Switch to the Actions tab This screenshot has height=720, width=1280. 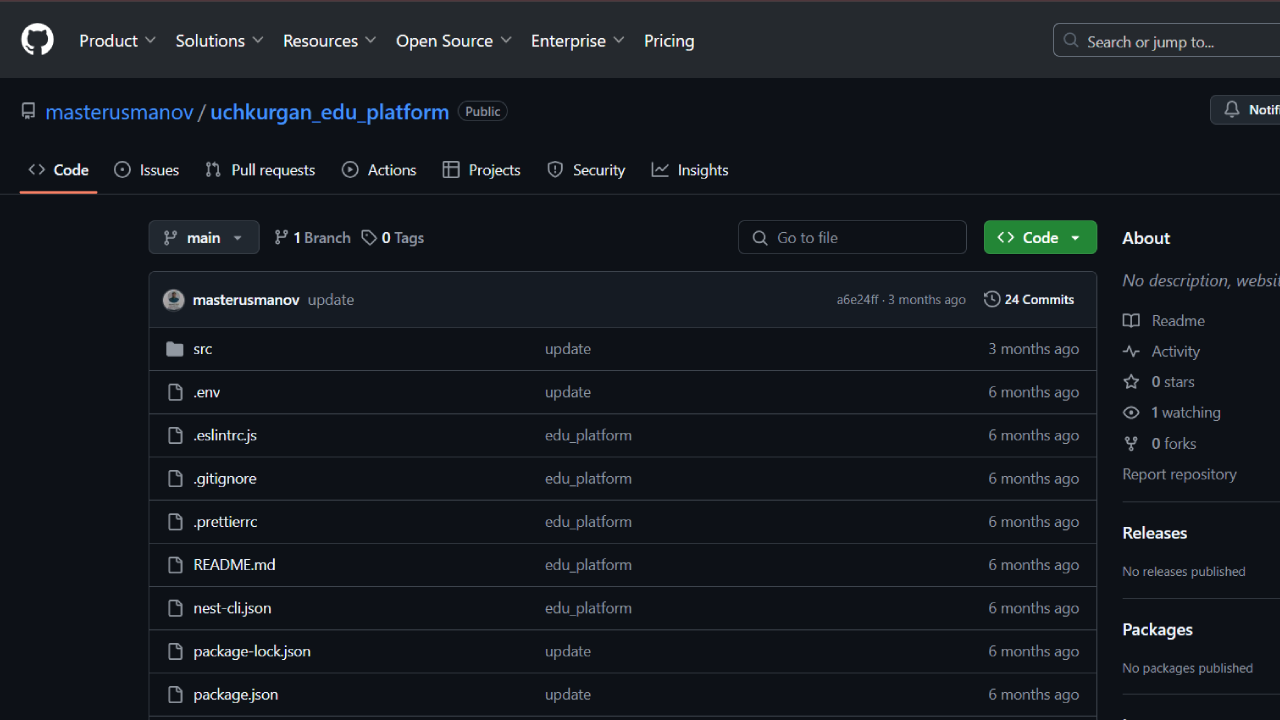379,170
